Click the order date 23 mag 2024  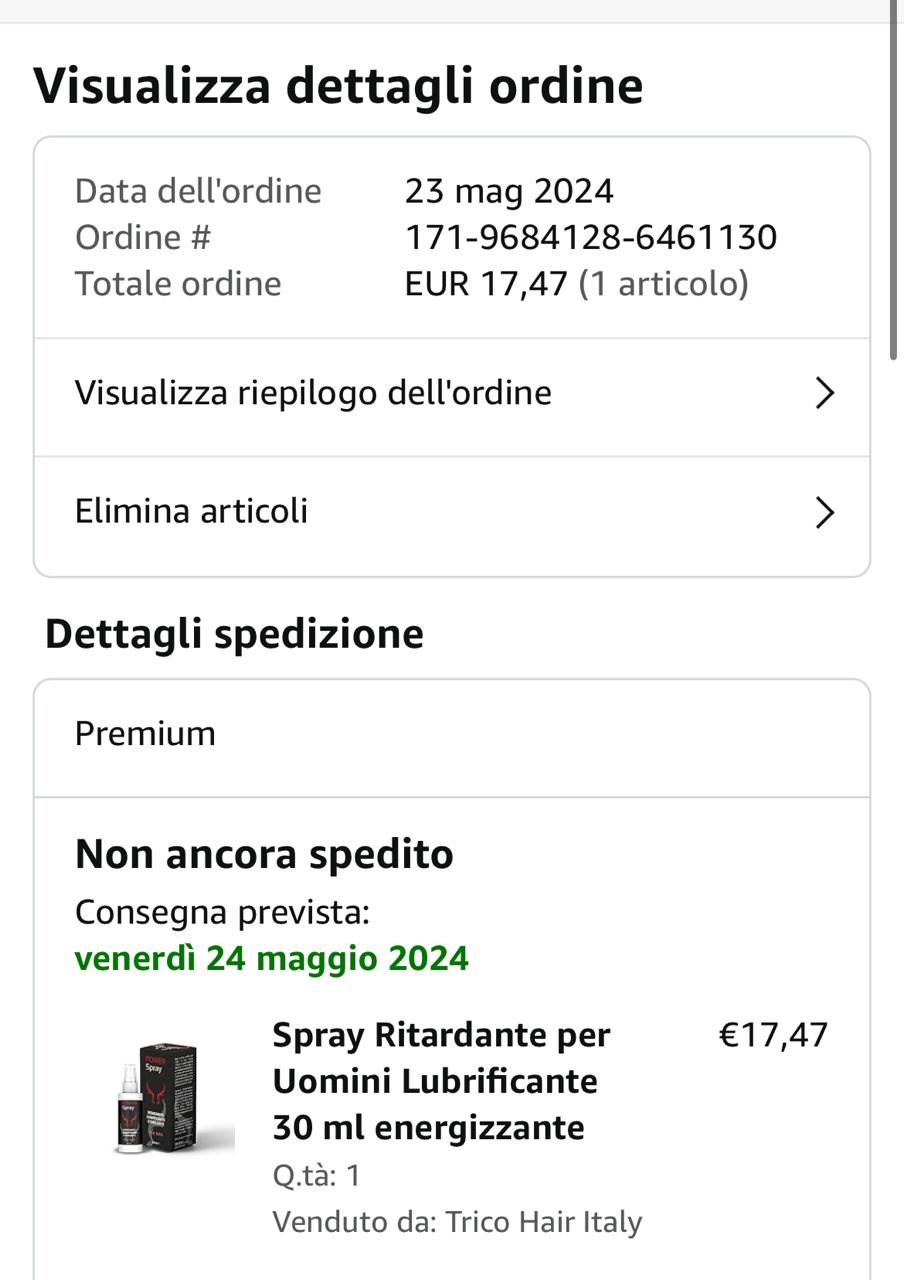[509, 191]
